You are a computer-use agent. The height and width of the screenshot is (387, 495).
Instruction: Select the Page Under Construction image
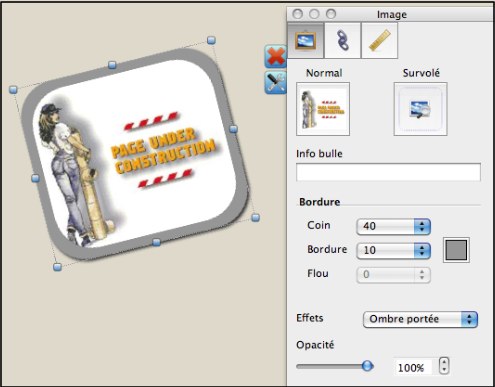coord(135,154)
